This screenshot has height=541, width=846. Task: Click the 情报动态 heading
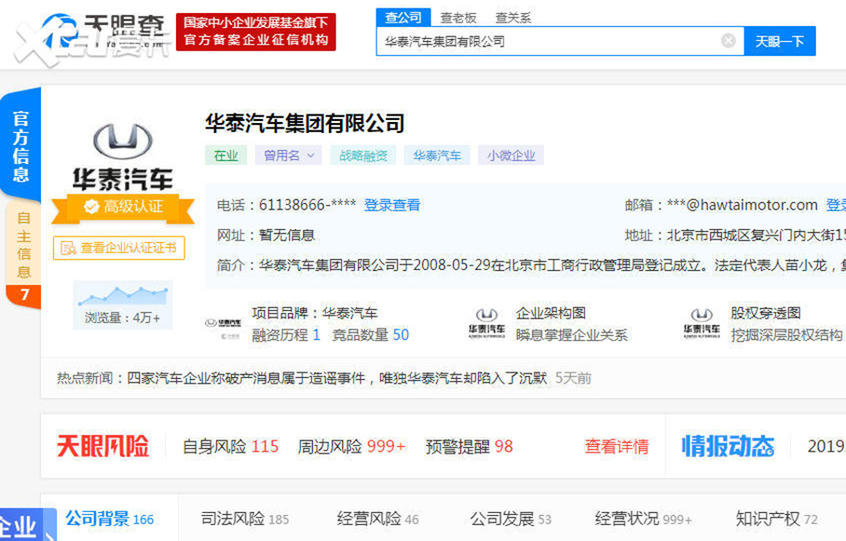pos(728,446)
